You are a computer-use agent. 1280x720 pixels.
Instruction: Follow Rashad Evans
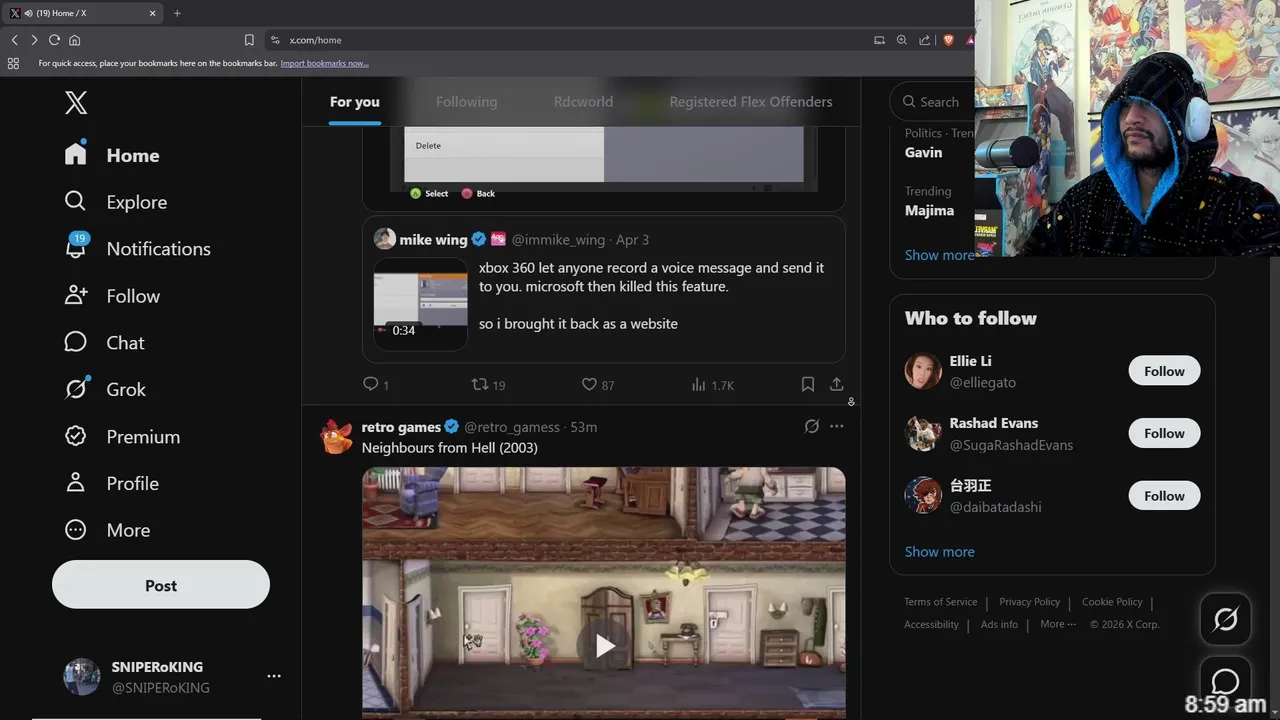coord(1164,433)
